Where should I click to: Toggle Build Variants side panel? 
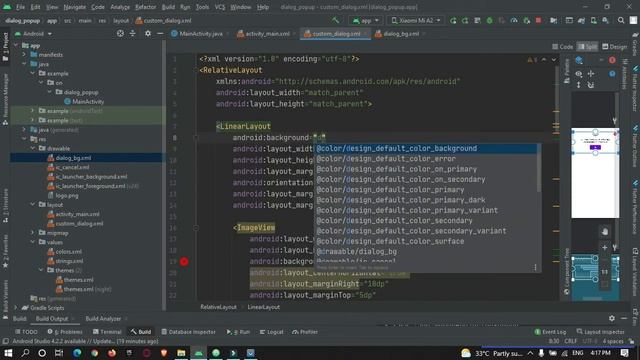(5, 299)
